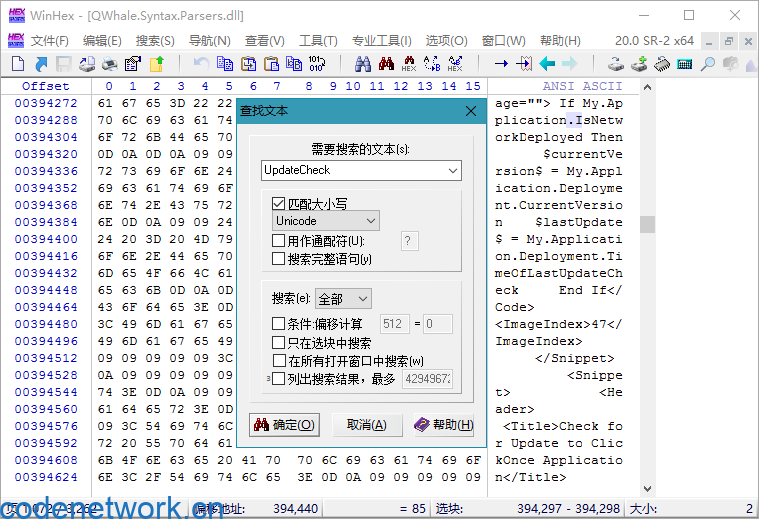The width and height of the screenshot is (759, 519).
Task: Open the 查看(V) menu
Action: 265,41
